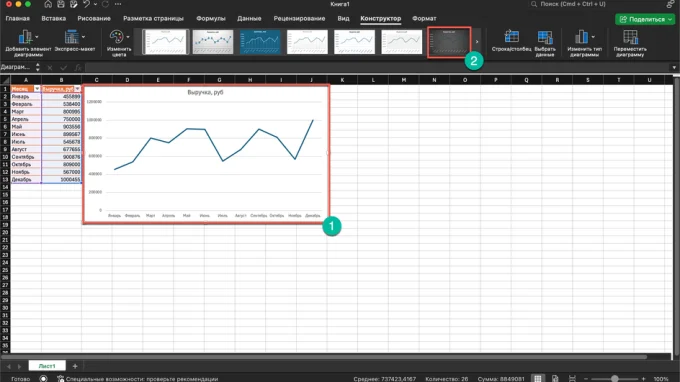Click the horizontal scrollbar

[x=324, y=357]
